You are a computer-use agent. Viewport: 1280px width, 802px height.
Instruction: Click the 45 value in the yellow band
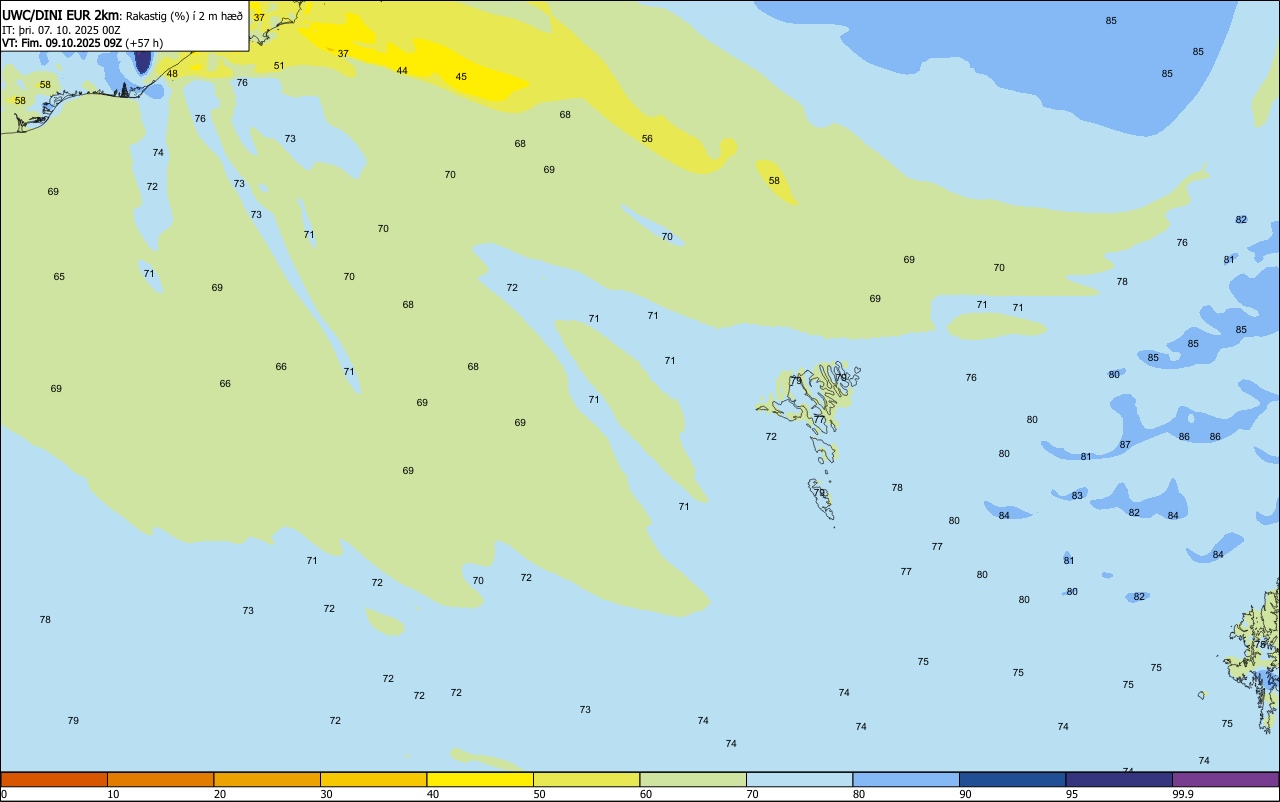461,77
